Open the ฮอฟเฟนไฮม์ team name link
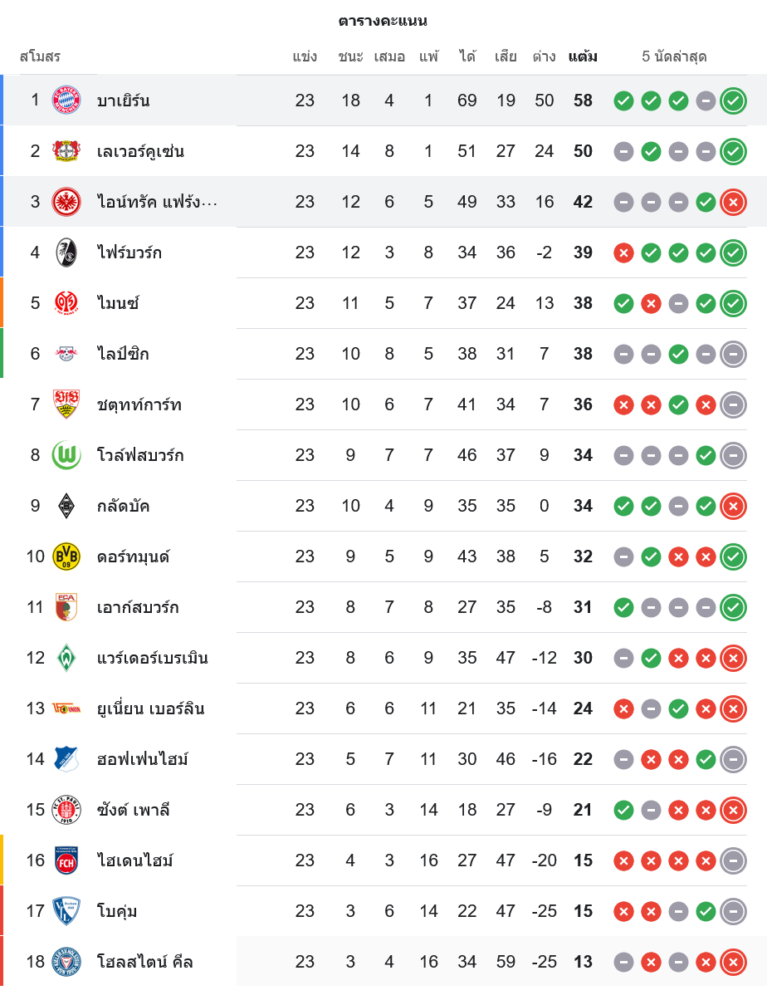This screenshot has width=767, height=1000. [x=142, y=760]
